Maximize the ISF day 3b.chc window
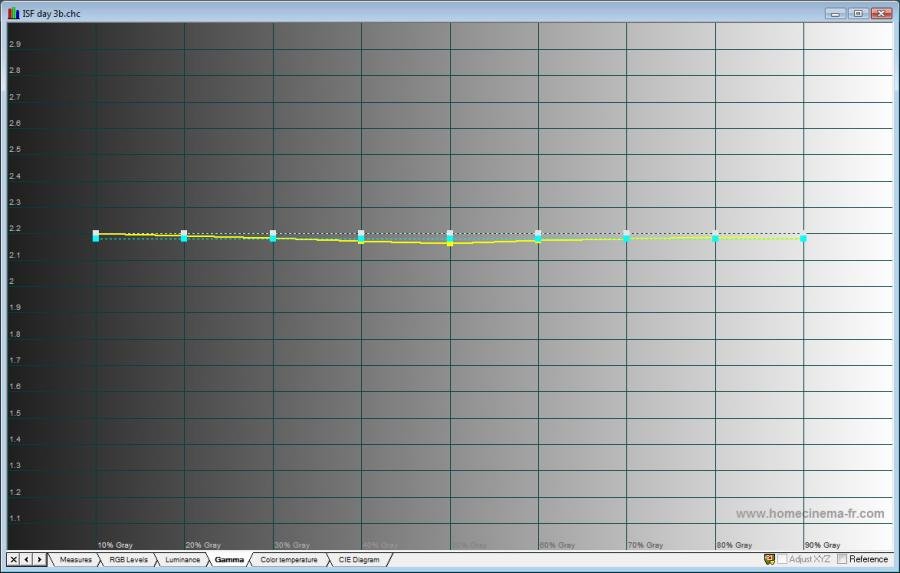Viewport: 900px width, 573px height. [x=857, y=14]
